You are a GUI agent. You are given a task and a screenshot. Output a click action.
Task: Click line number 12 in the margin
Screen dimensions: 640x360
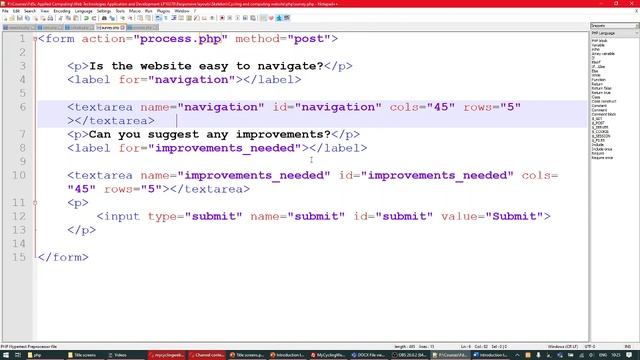pos(19,216)
